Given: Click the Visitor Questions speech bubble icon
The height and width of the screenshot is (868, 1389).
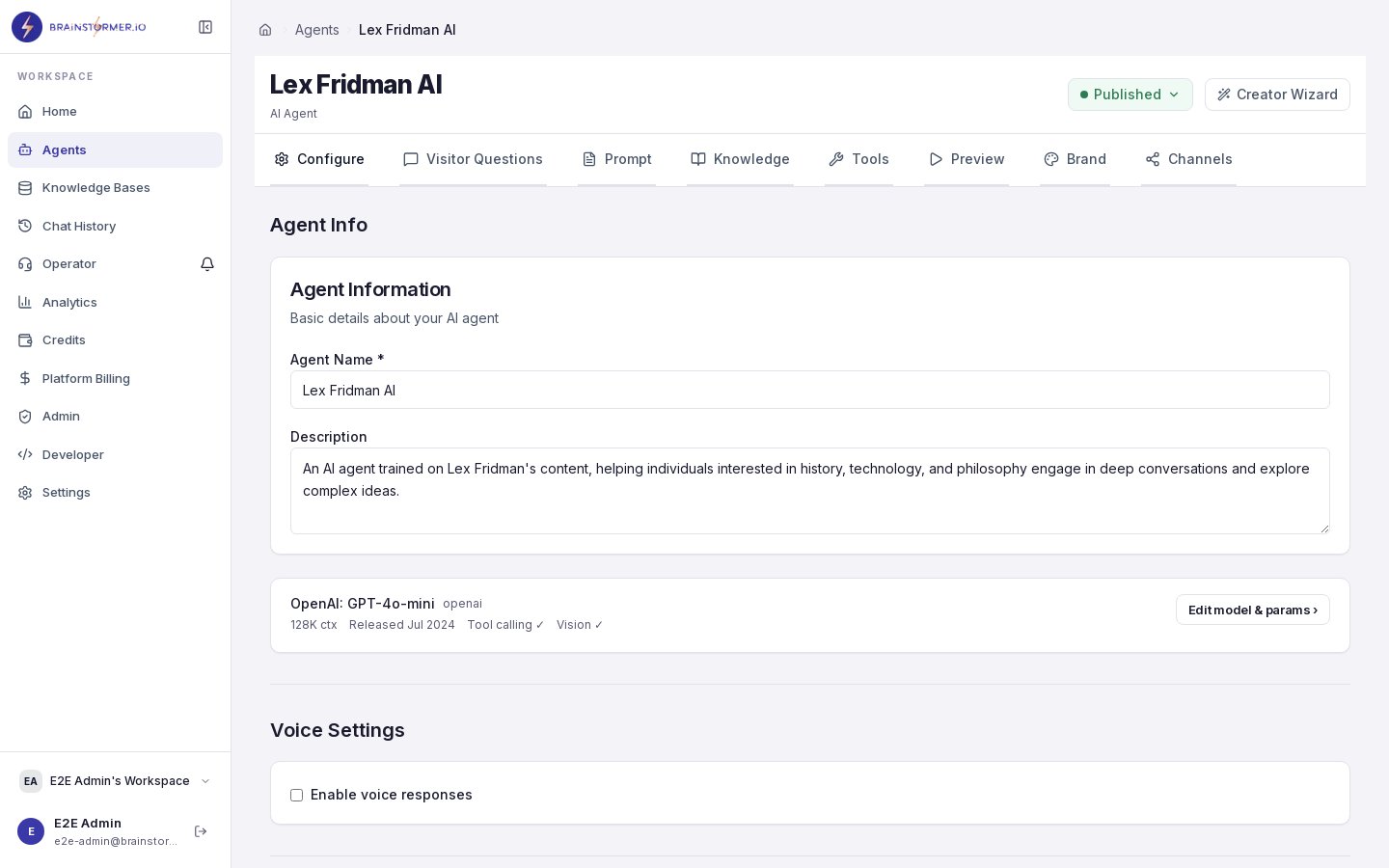Looking at the screenshot, I should 411,159.
